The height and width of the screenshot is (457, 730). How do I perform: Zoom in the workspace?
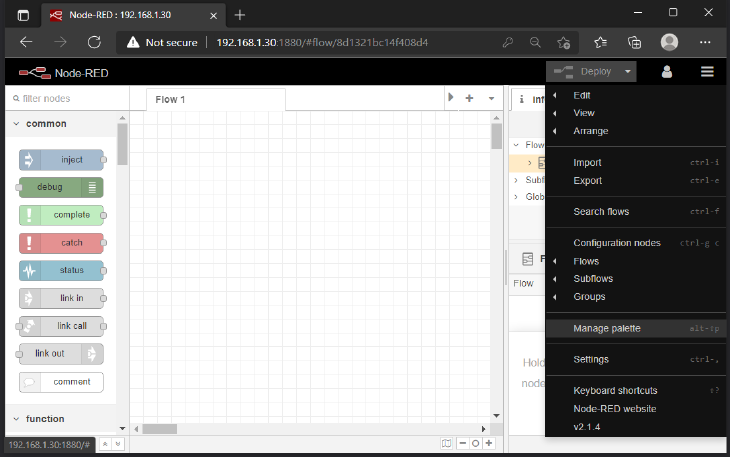489,444
